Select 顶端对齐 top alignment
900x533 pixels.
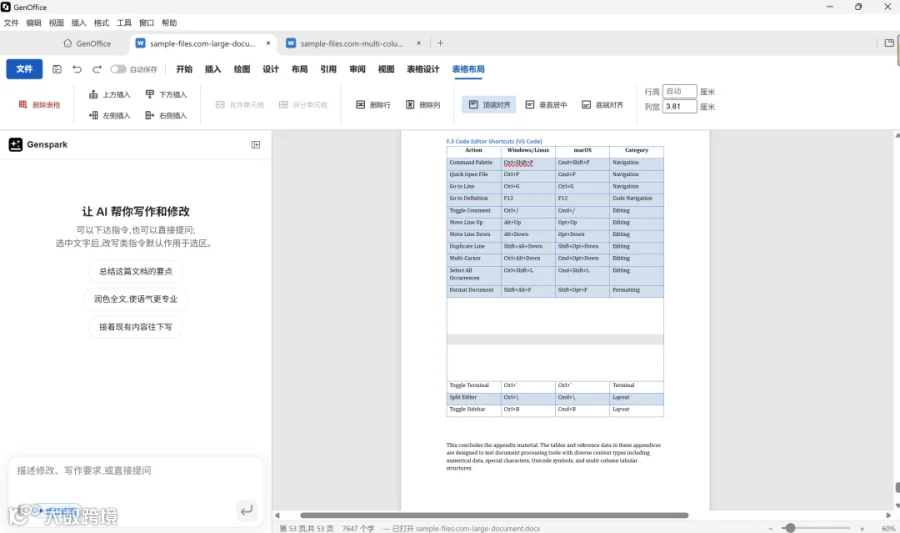point(489,104)
